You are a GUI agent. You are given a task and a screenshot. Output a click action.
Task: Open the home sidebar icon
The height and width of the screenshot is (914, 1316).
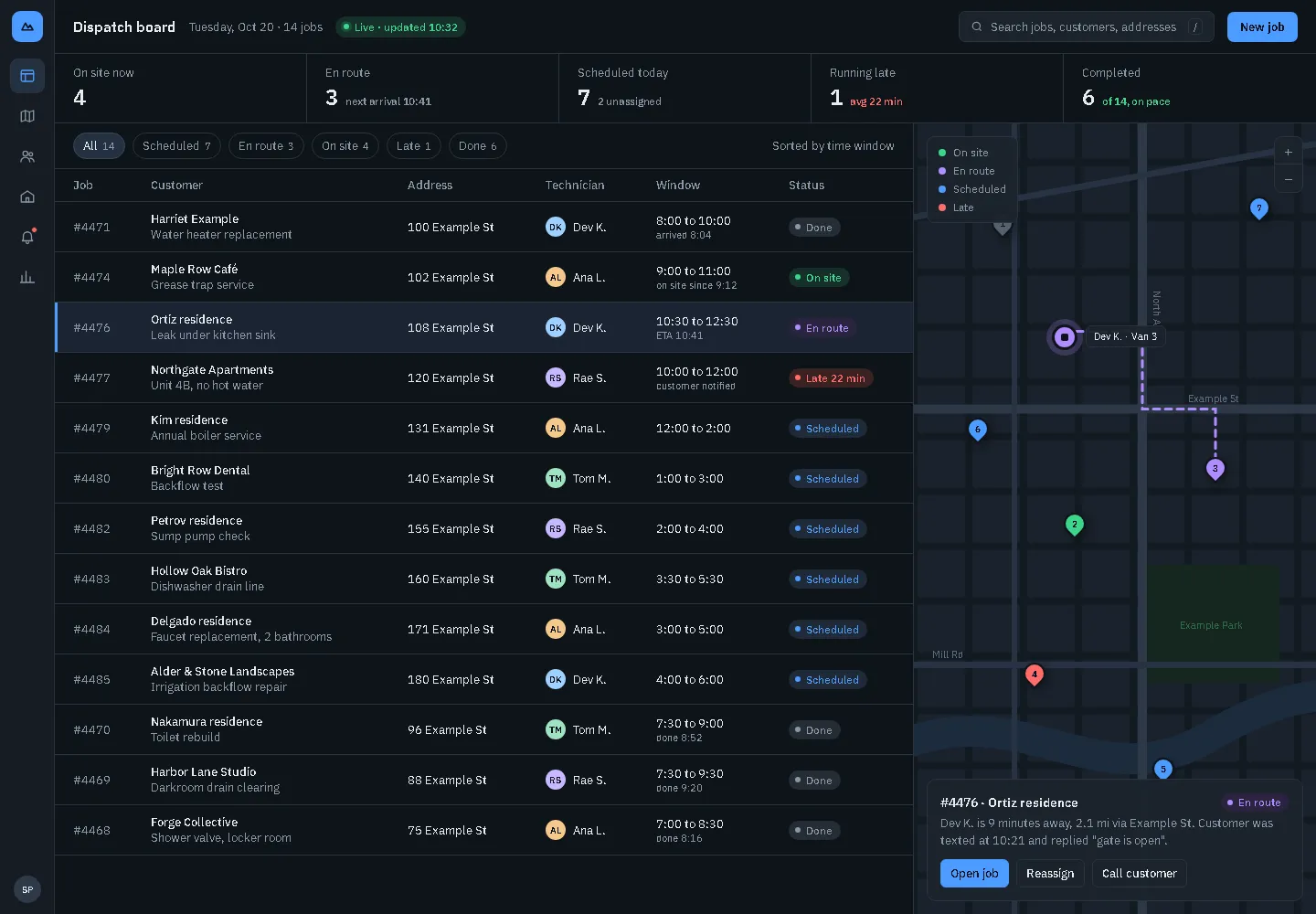(x=27, y=197)
